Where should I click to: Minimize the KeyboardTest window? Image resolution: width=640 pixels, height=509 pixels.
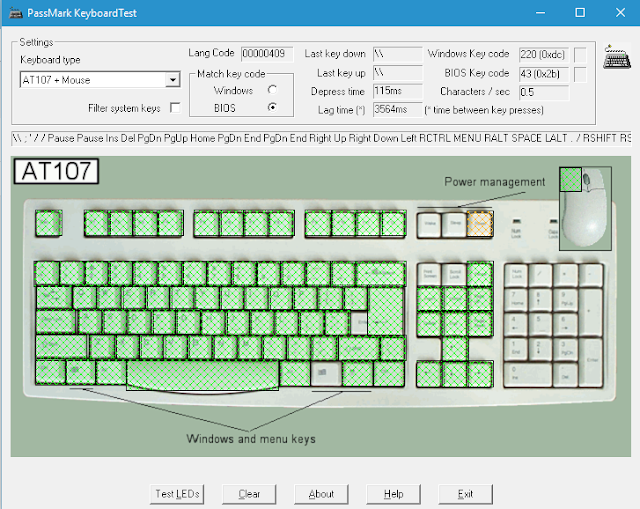tap(540, 13)
